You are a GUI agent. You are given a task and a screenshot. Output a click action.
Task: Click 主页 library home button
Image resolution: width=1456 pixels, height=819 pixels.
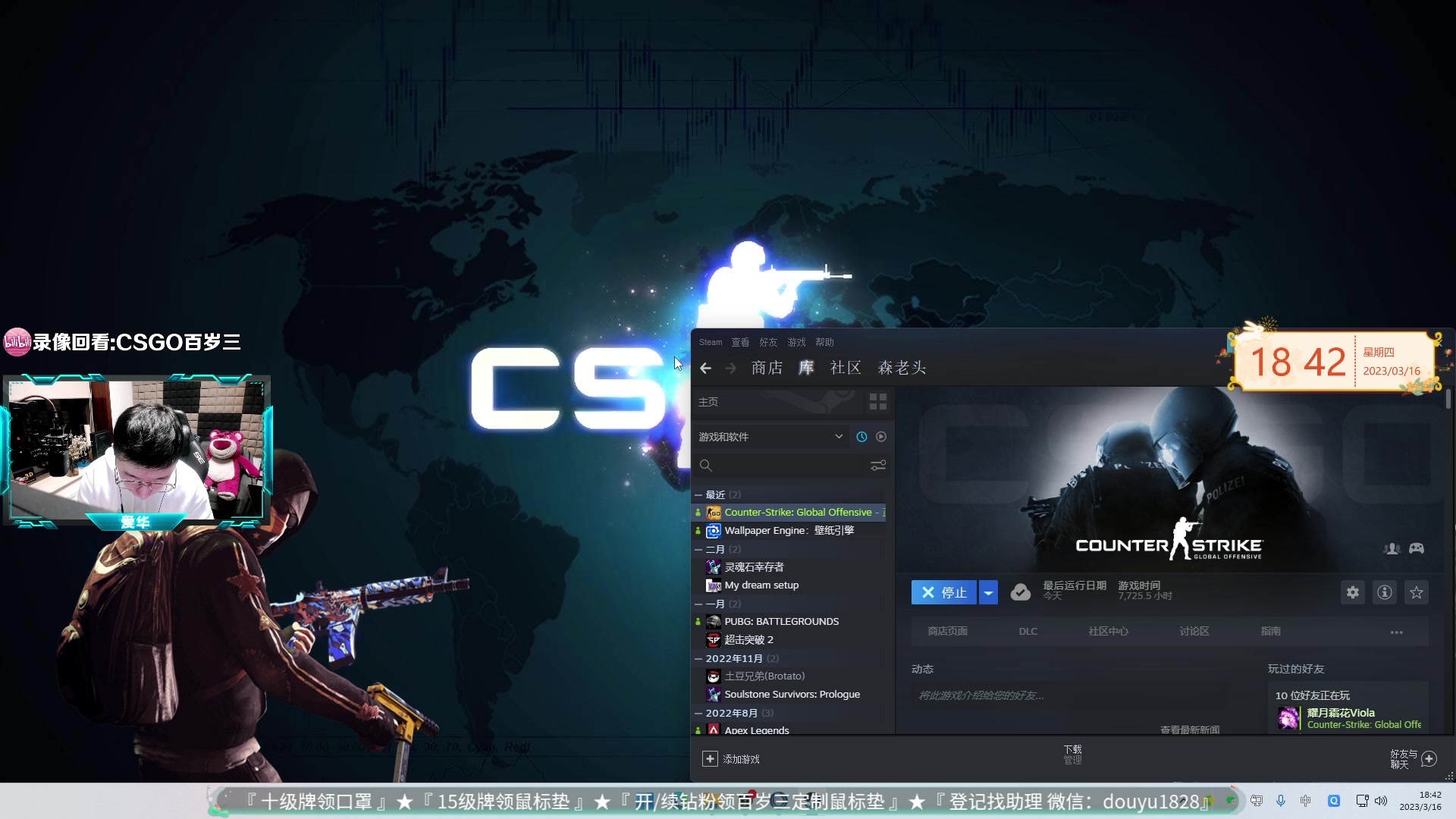coord(779,402)
